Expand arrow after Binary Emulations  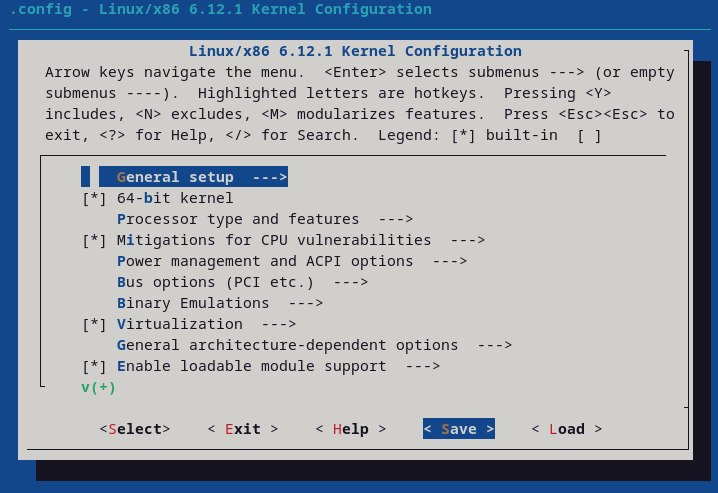click(x=306, y=303)
